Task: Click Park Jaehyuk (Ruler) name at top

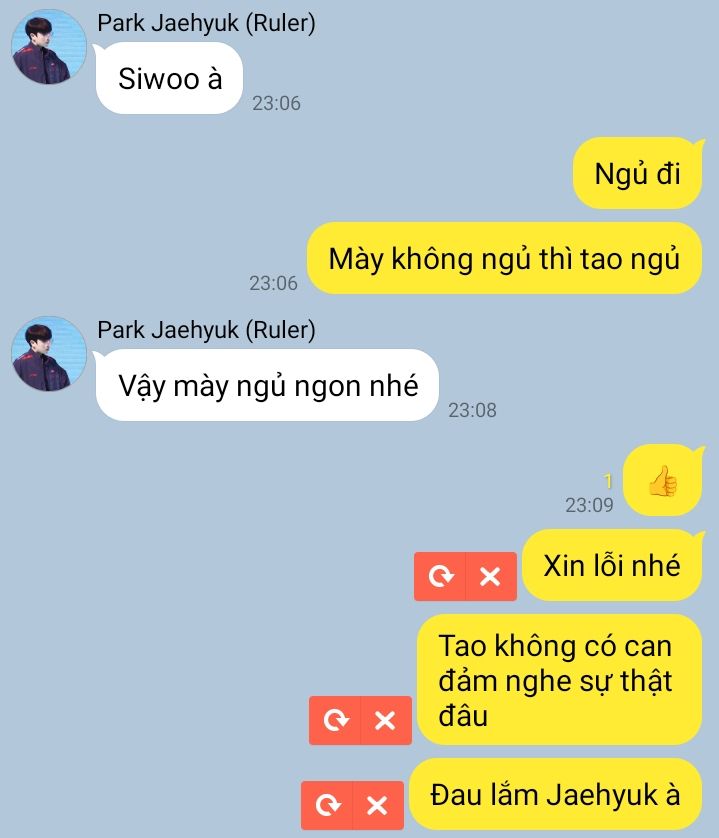Action: (206, 23)
